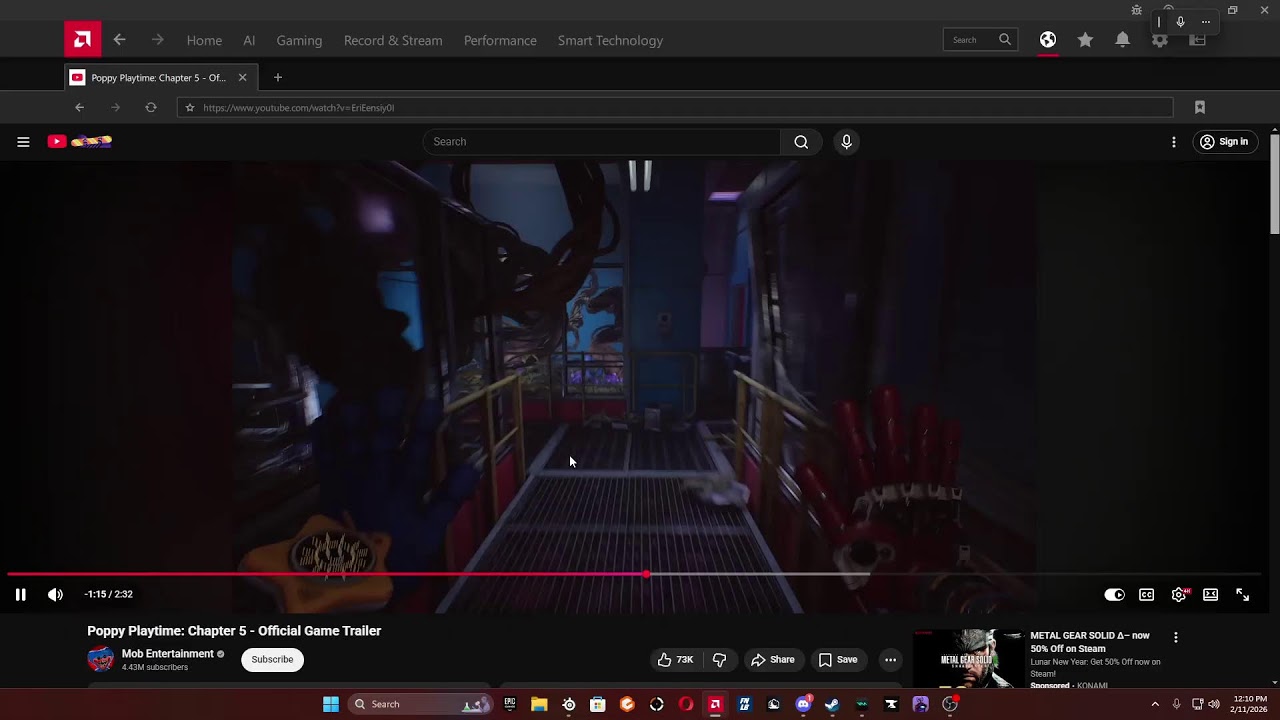
Task: Reload the embedded browser page
Action: coord(151,107)
